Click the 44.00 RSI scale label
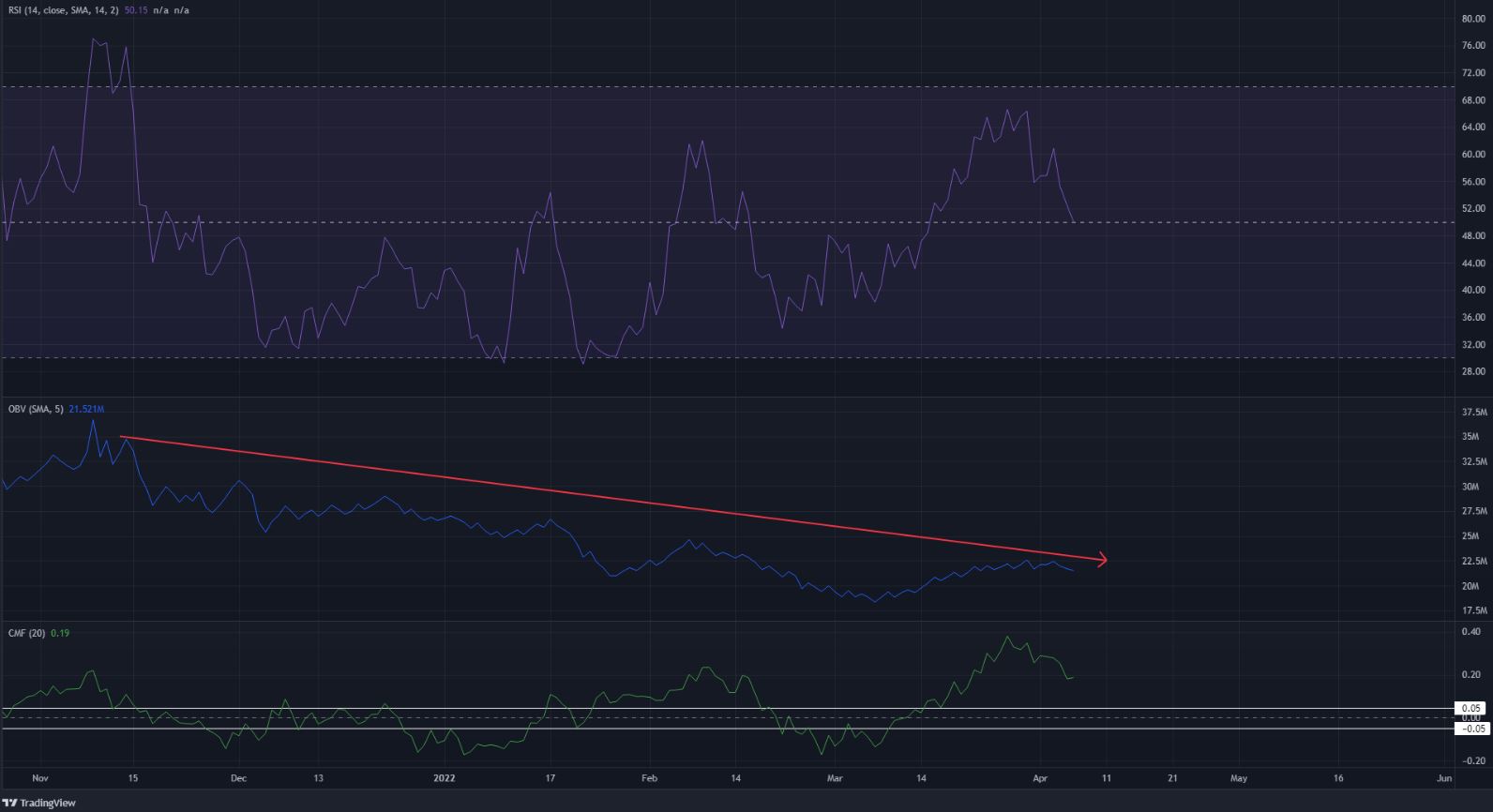 (x=1473, y=263)
